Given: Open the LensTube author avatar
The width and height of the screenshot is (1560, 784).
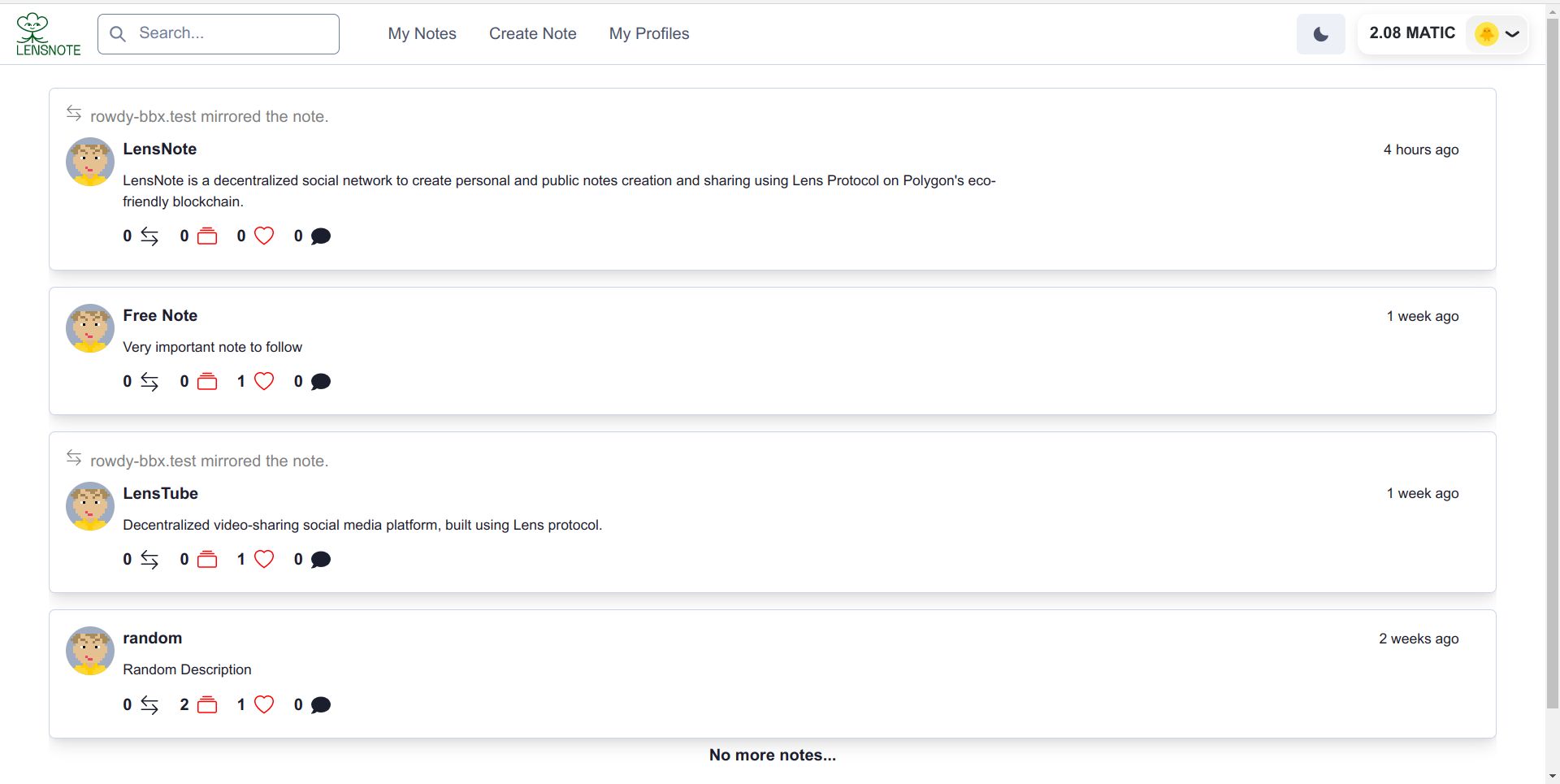Looking at the screenshot, I should pyautogui.click(x=89, y=506).
